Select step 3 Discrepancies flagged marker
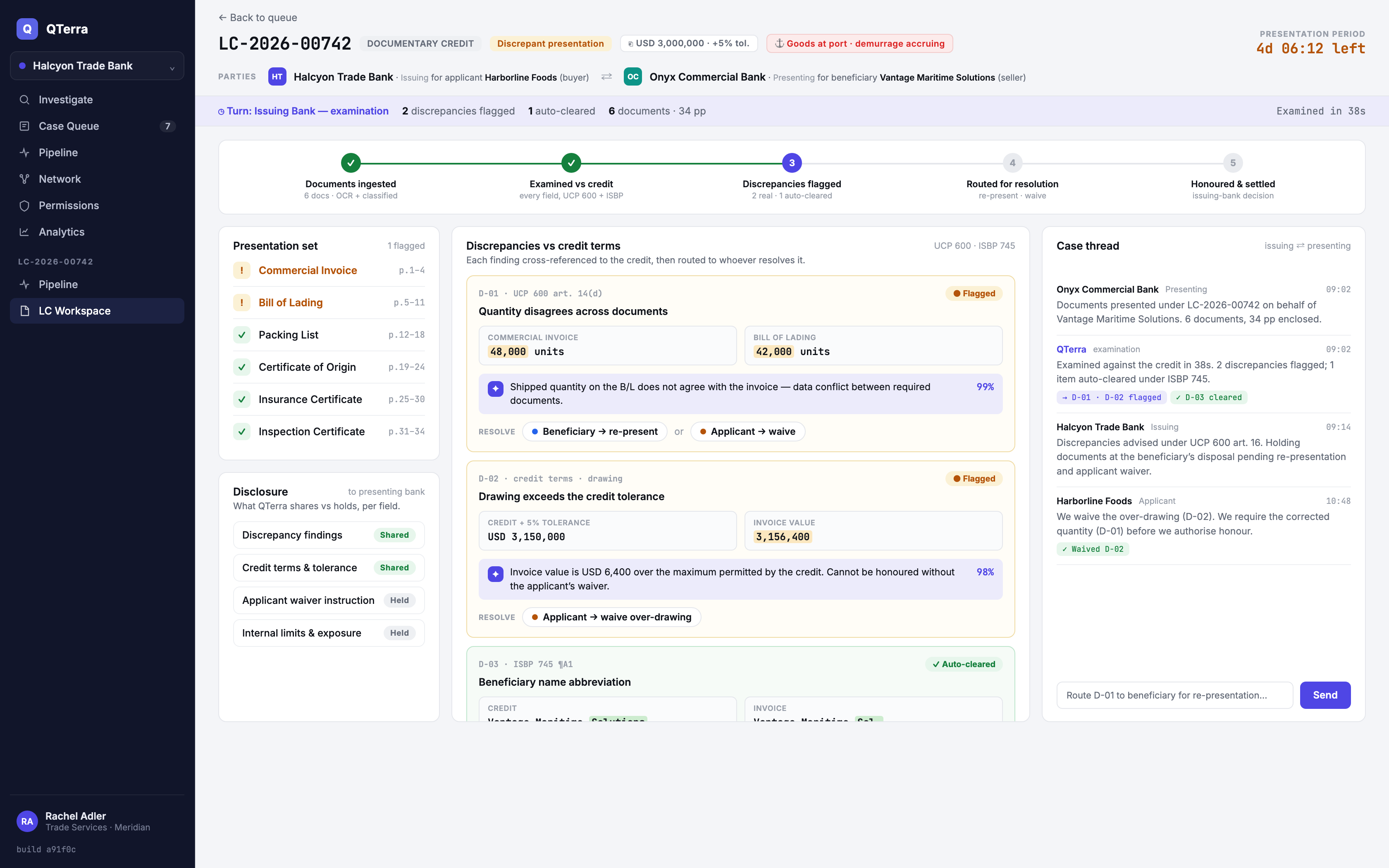The image size is (1389, 868). pyautogui.click(x=792, y=163)
